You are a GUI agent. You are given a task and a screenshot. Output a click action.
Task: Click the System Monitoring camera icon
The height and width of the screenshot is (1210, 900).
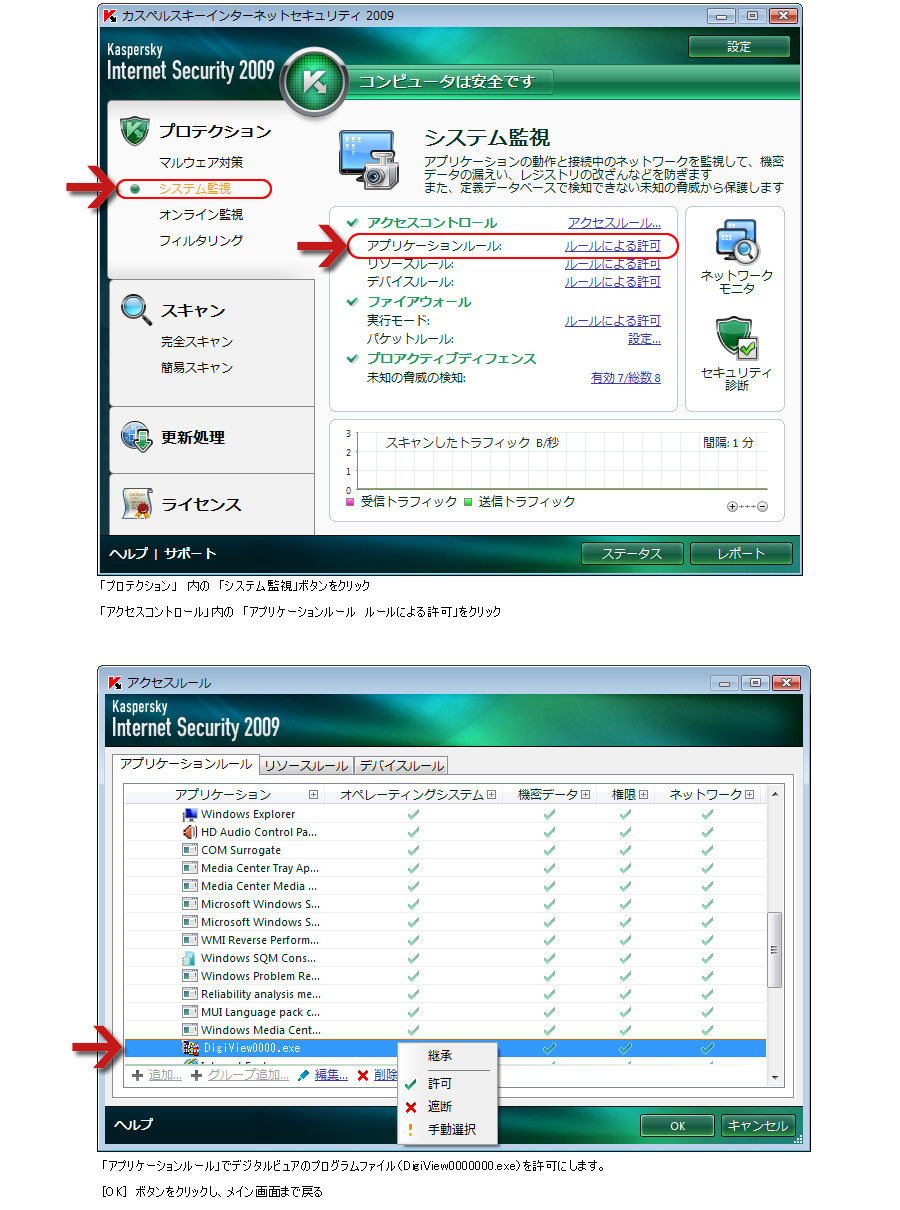(x=370, y=160)
